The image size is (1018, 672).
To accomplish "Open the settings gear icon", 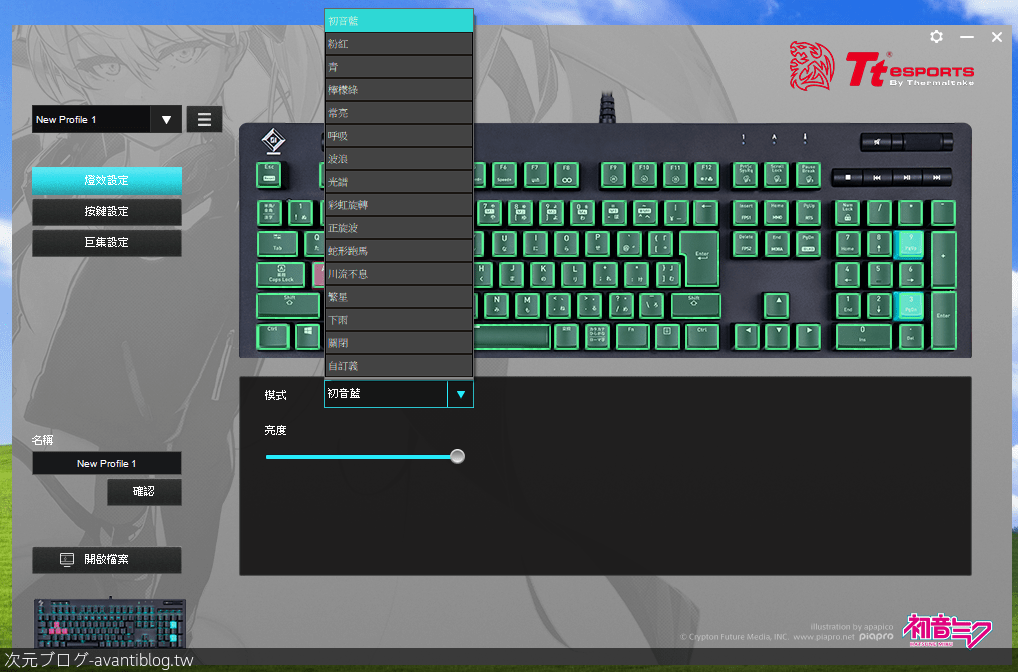I will click(936, 37).
